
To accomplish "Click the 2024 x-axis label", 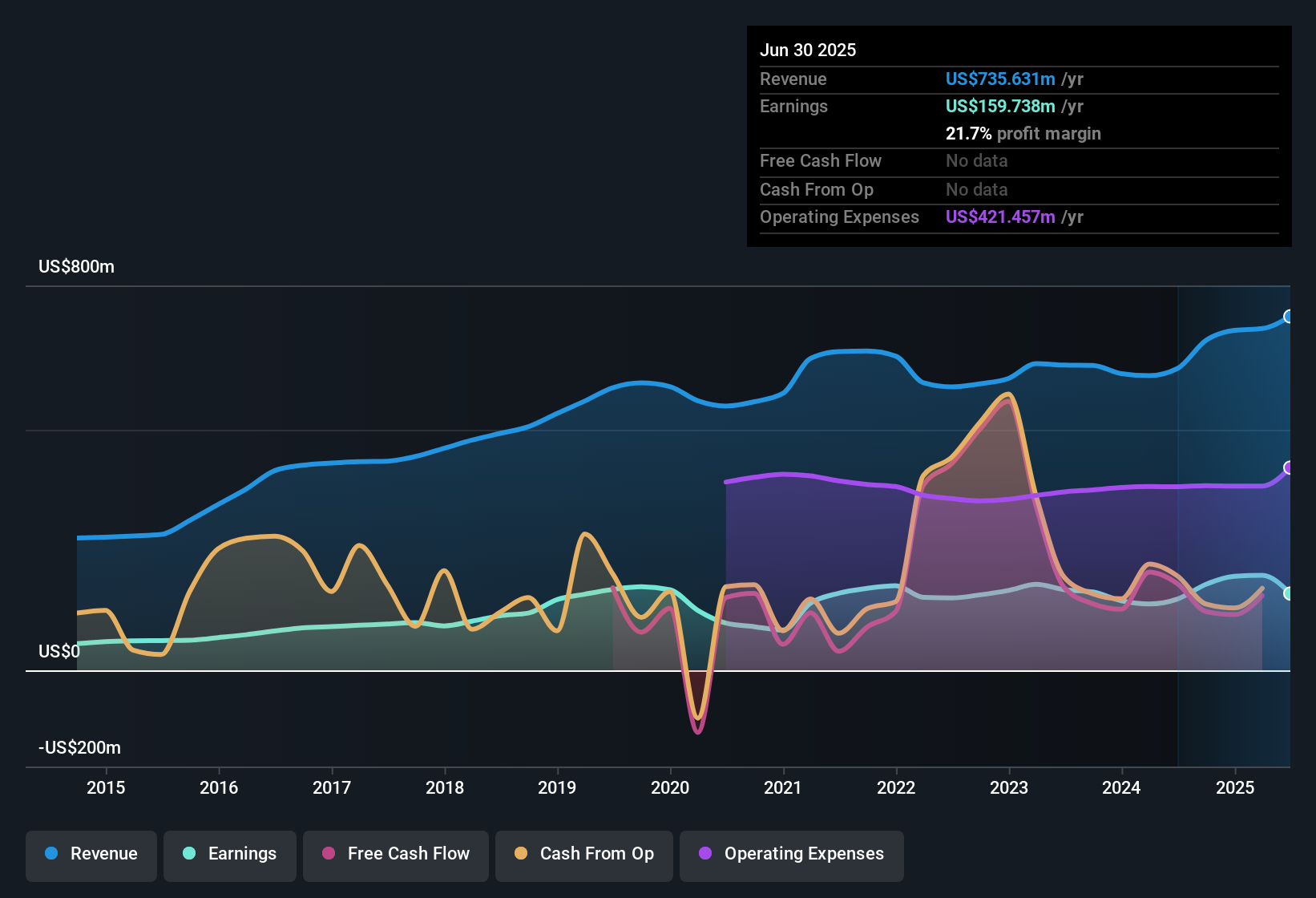I will point(1121,787).
